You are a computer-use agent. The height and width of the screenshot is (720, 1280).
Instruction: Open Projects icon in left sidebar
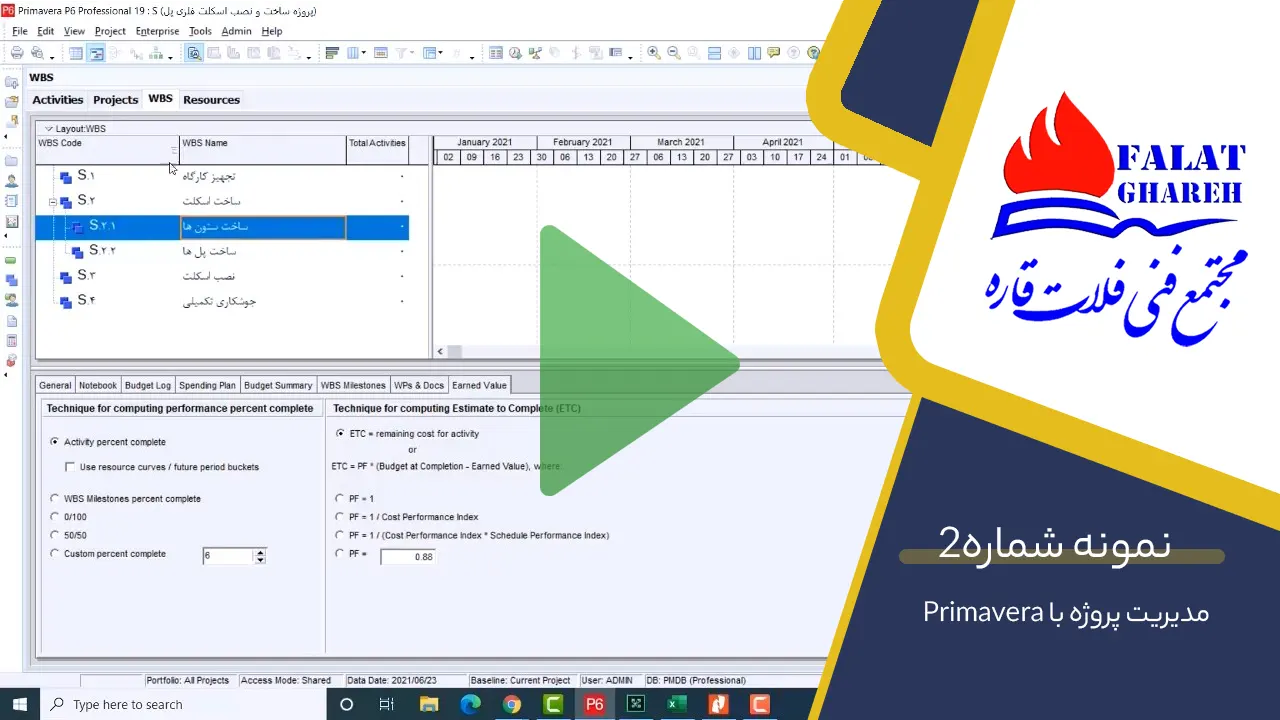click(12, 160)
